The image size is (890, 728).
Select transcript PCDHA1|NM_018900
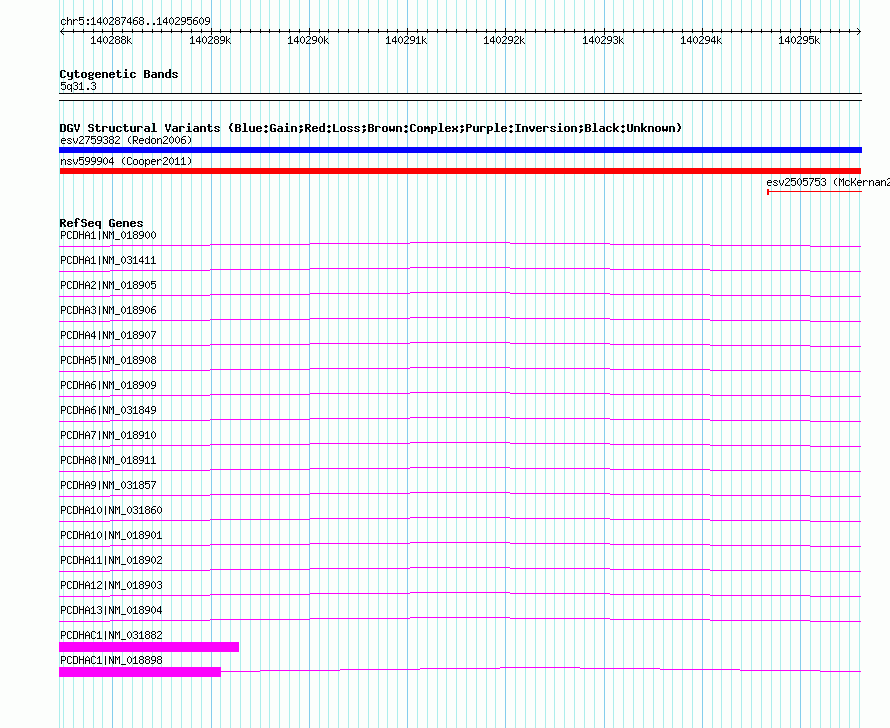[x=108, y=235]
